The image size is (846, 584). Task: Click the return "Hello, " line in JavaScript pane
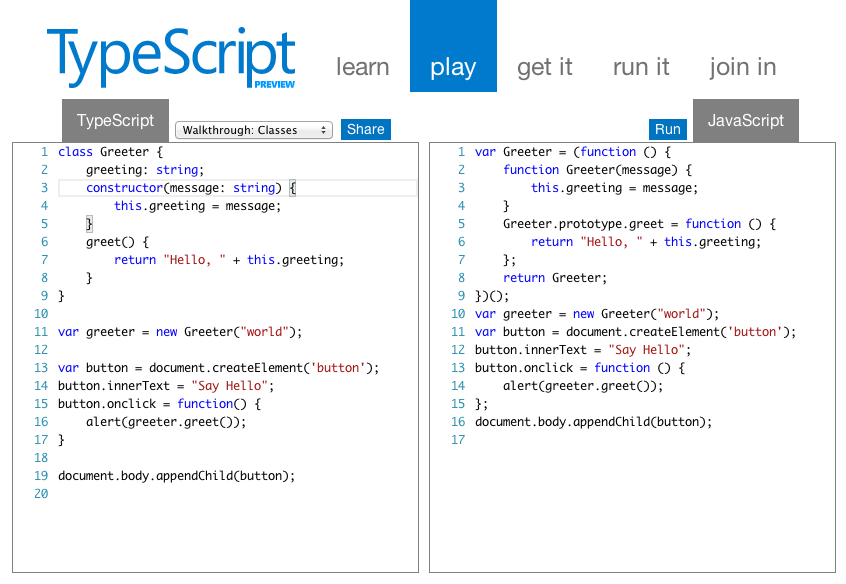(x=646, y=242)
